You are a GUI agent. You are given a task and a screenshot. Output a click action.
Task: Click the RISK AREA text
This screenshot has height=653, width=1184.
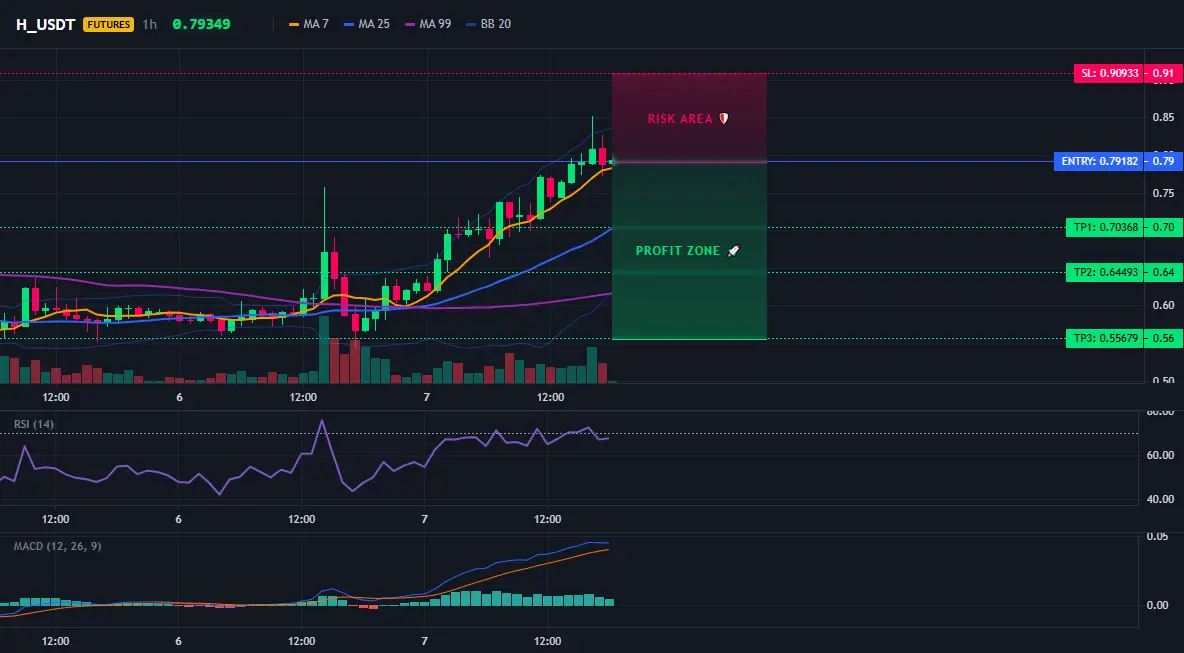click(680, 119)
